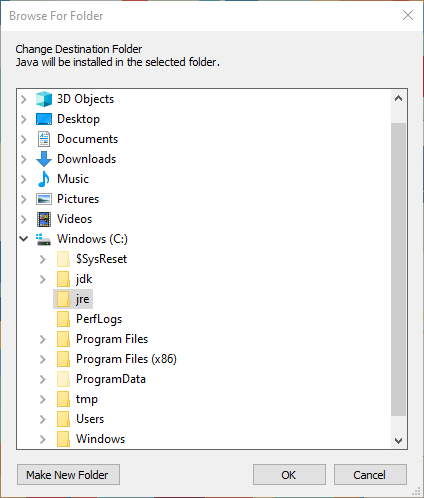
Task: Click the Program Files folder icon
Action: [x=63, y=339]
